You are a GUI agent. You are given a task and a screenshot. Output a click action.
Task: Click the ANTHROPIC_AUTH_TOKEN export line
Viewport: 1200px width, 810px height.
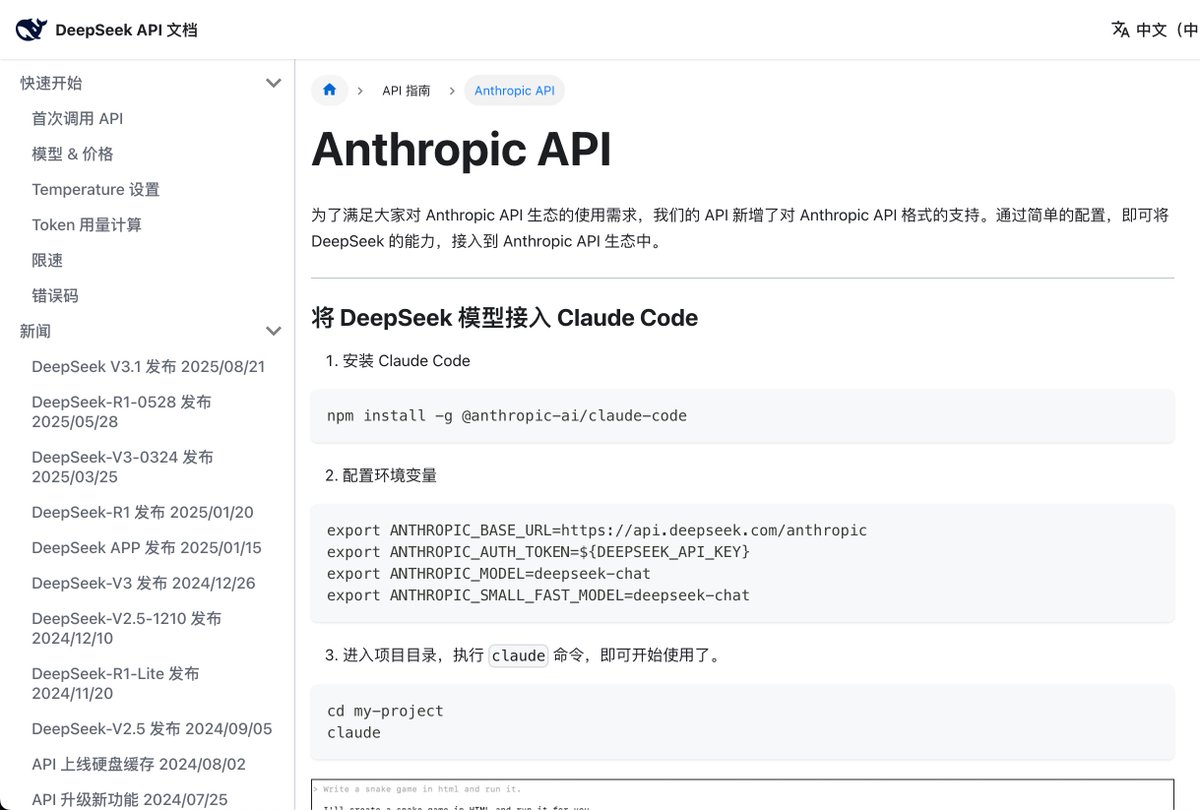[x=538, y=552]
